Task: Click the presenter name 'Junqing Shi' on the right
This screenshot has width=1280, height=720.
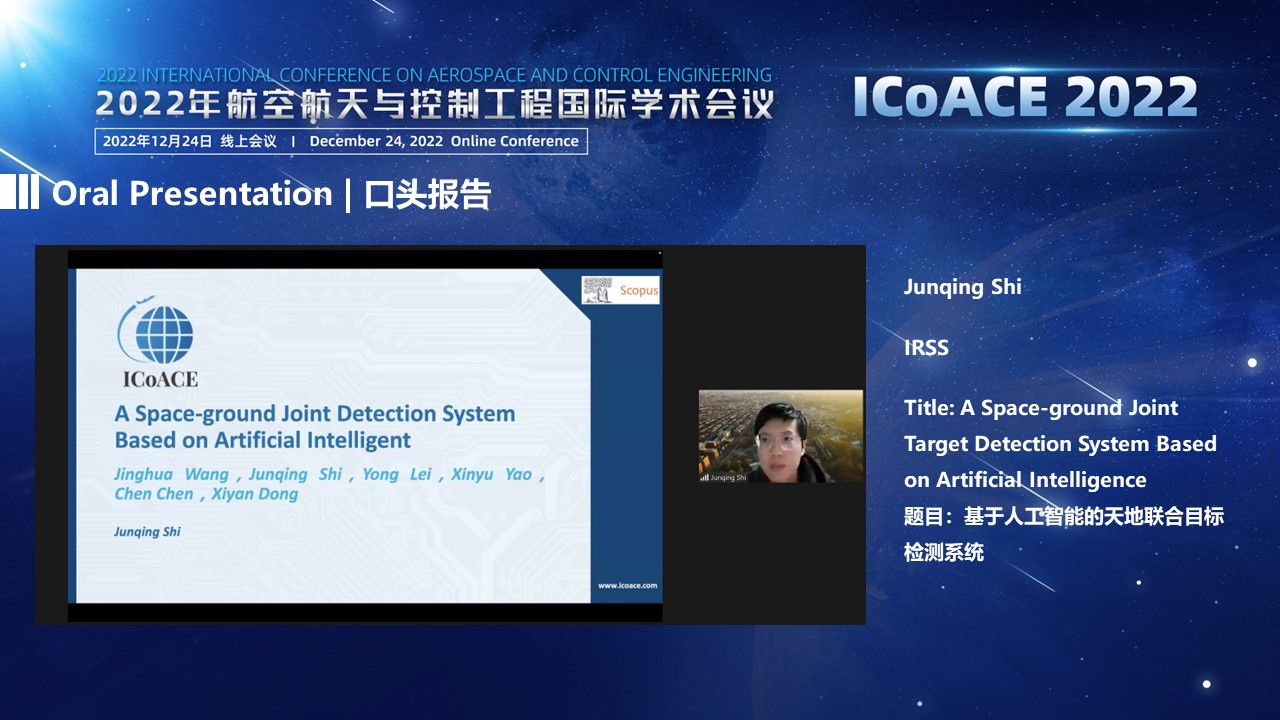Action: 962,287
